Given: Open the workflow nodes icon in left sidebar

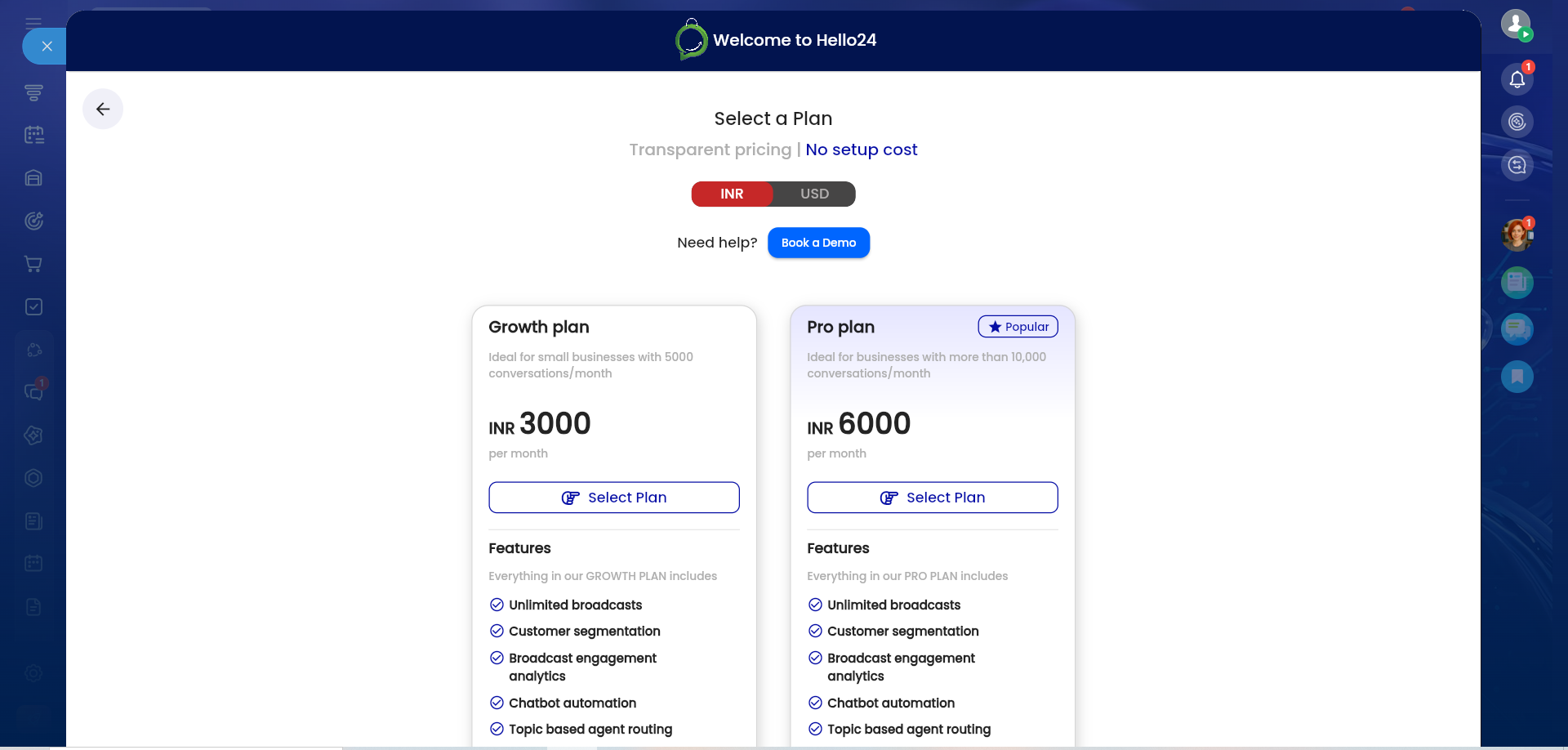Looking at the screenshot, I should pos(33,350).
